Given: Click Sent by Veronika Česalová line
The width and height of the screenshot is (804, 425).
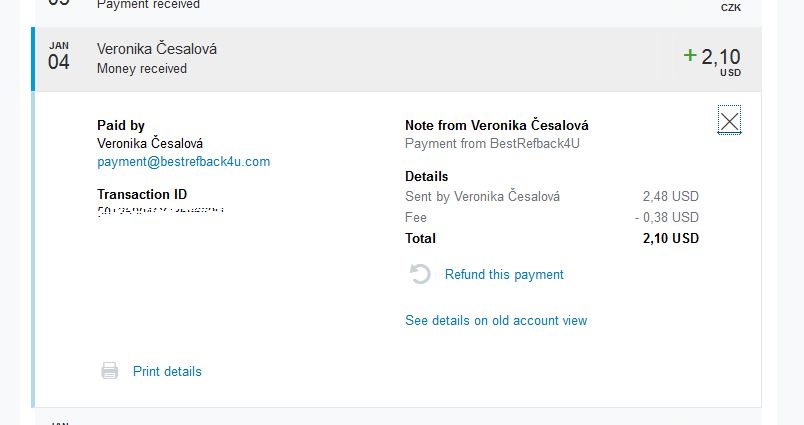Looking at the screenshot, I should [x=552, y=196].
